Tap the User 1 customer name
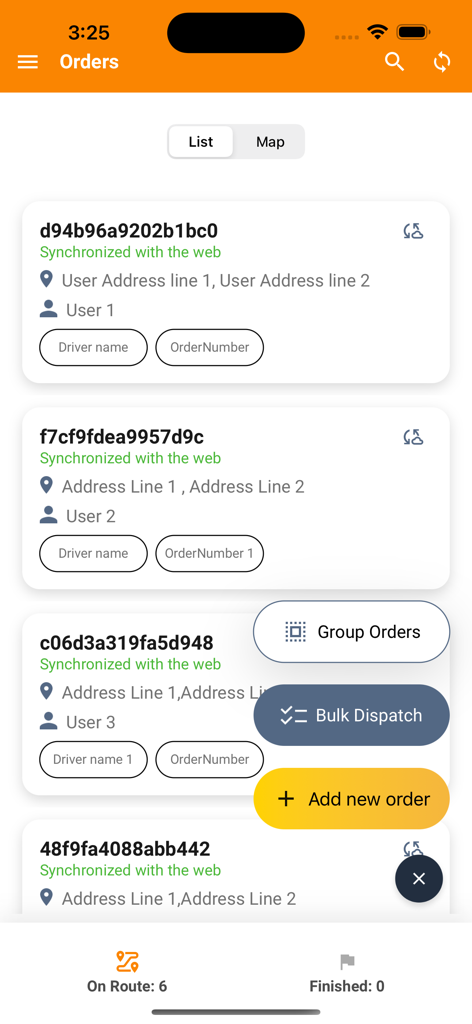The image size is (472, 1024). click(x=90, y=310)
